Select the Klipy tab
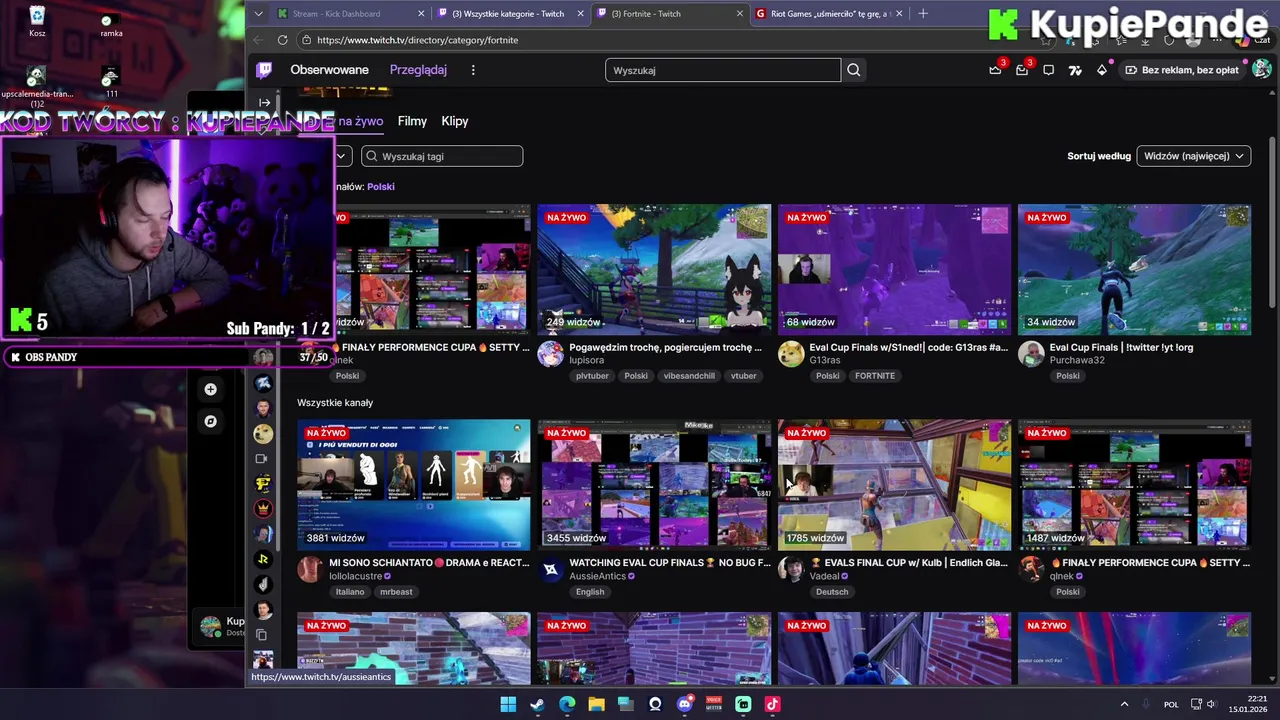 click(x=455, y=121)
